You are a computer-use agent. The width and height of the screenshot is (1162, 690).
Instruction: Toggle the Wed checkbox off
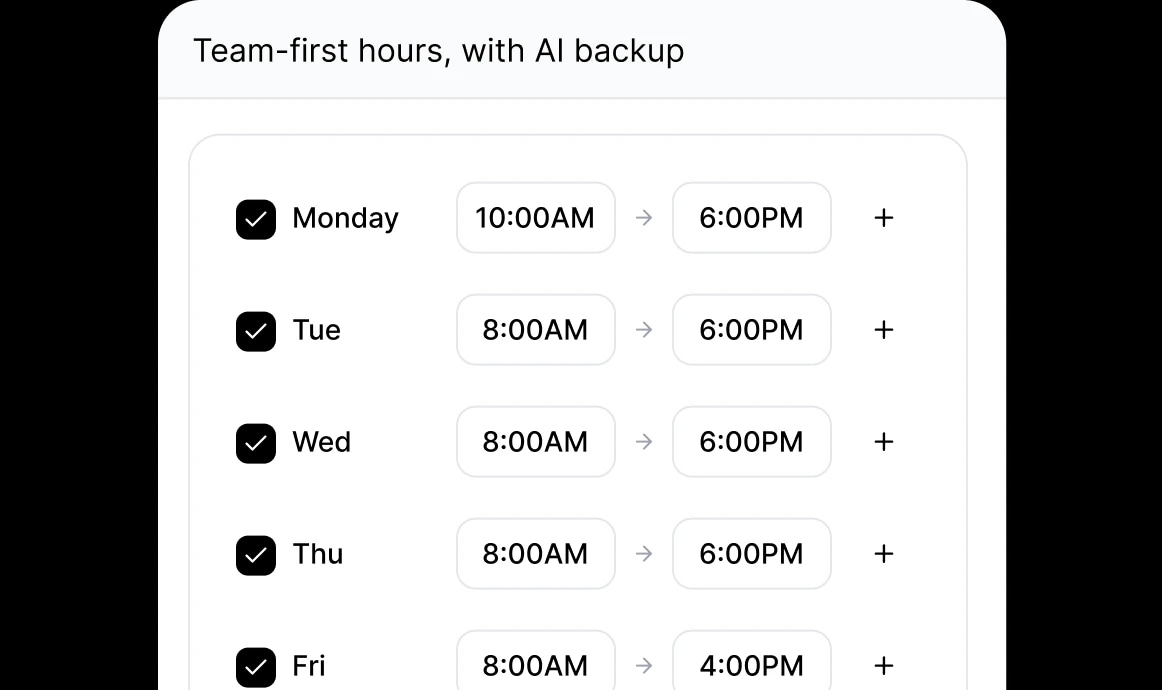point(256,443)
